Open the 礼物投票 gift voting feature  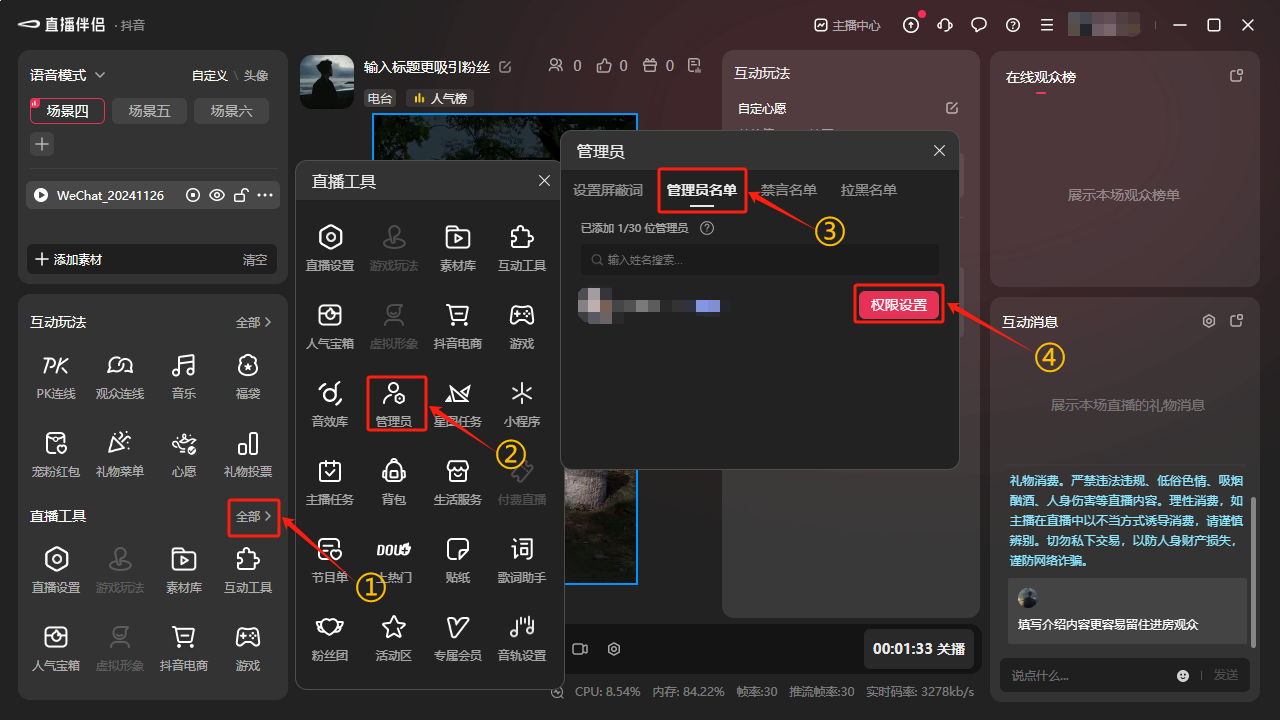tap(248, 453)
